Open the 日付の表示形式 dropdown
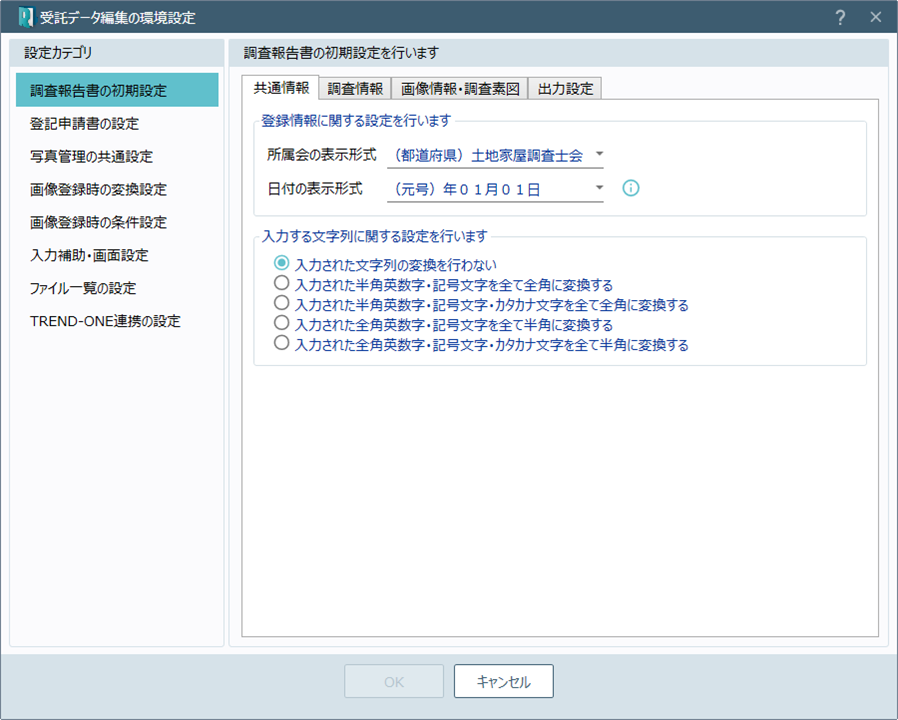 (495, 189)
